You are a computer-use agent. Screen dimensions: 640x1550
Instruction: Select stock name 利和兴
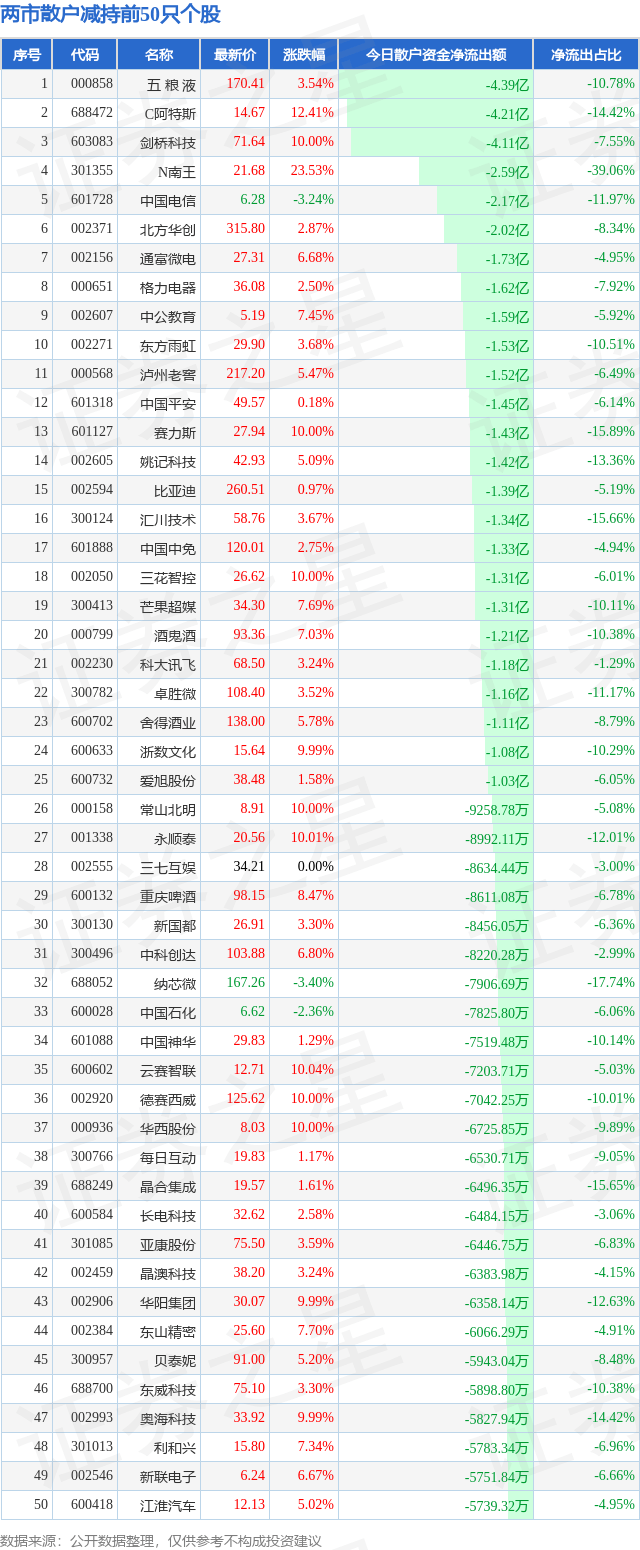pos(175,1447)
